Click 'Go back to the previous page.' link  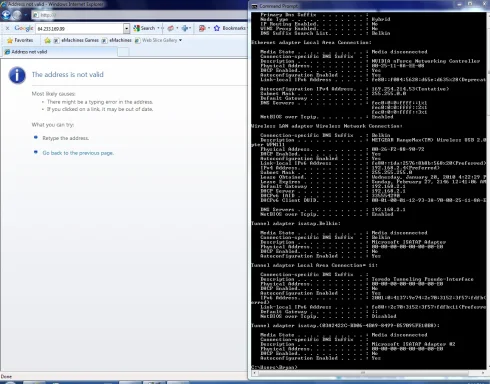point(78,153)
